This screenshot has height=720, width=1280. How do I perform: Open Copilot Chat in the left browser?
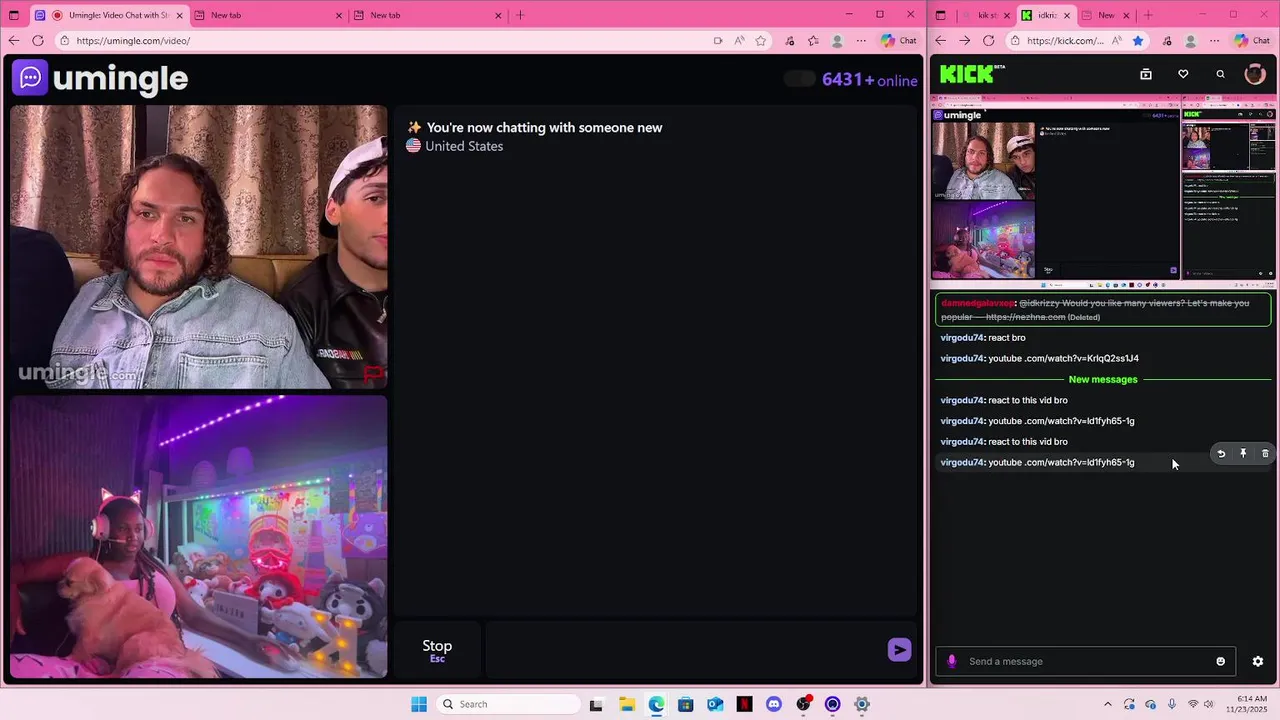click(x=898, y=41)
